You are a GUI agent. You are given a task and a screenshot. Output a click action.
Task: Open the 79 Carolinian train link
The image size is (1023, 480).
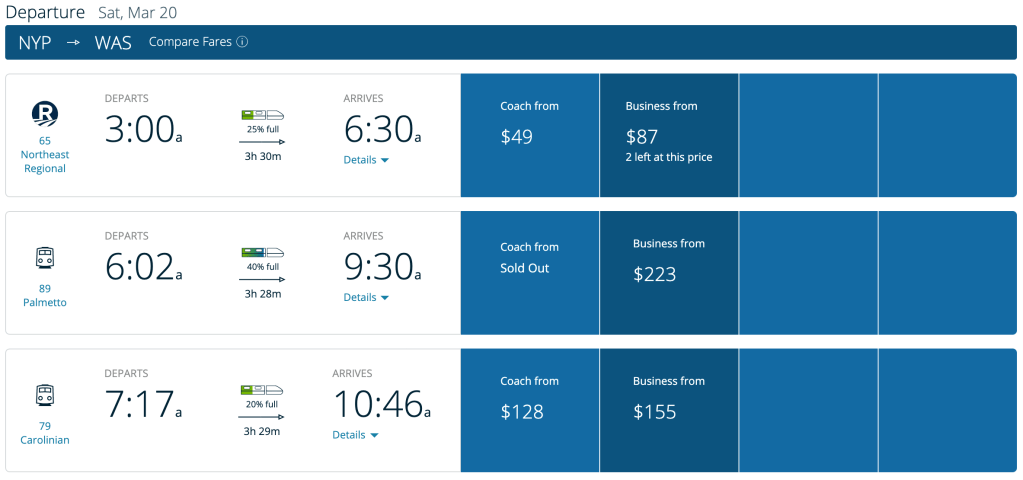tap(45, 433)
